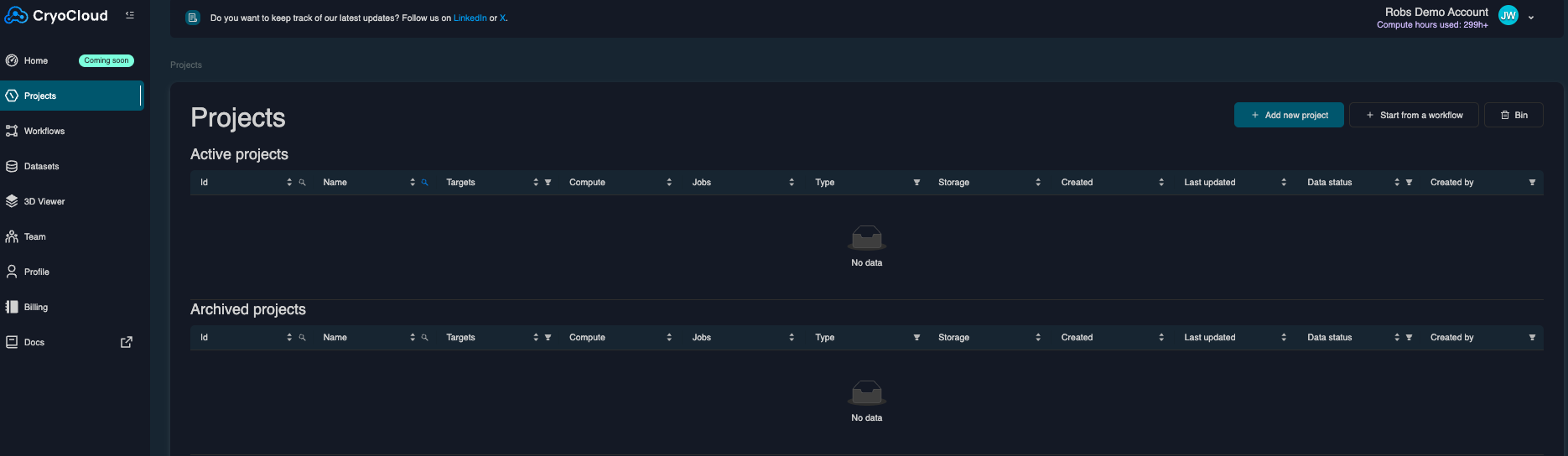Expand the account dropdown chevron

1531,18
